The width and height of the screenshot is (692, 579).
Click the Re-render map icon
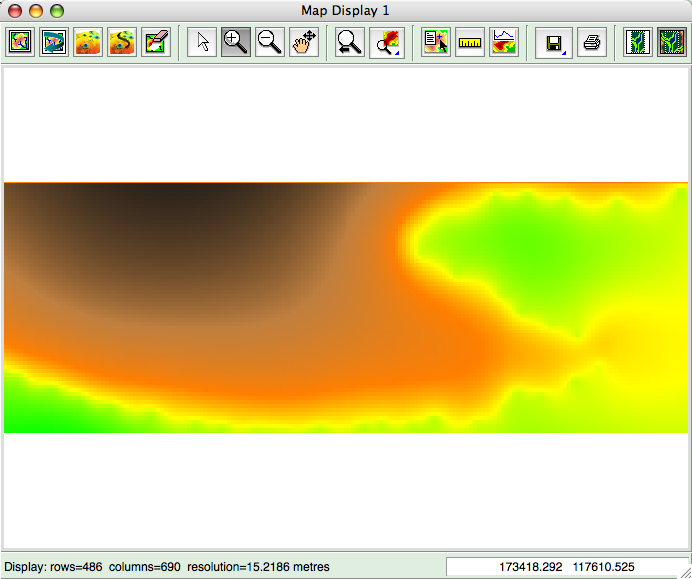point(54,42)
